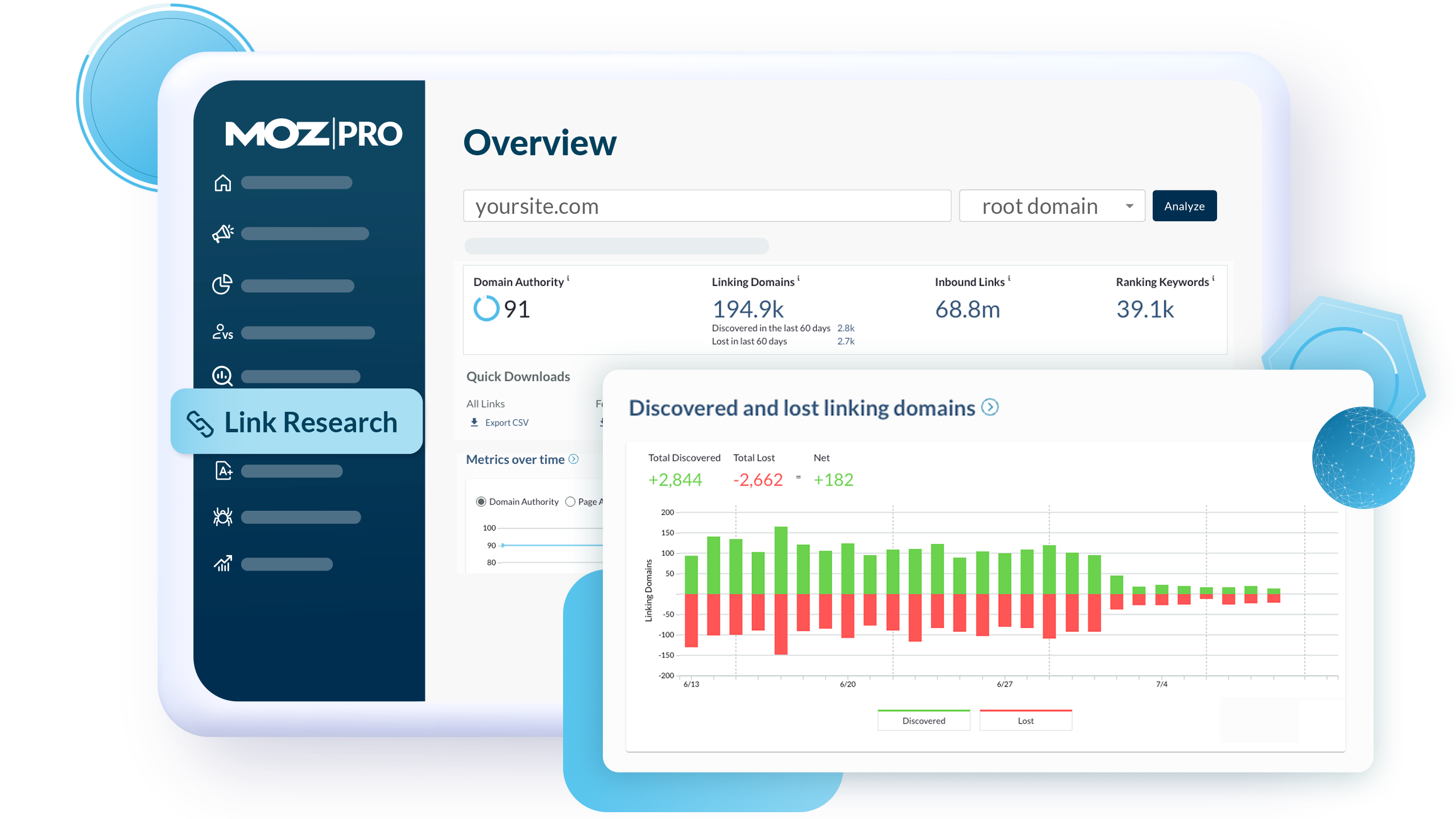Click the megaphone campaigns icon
The height and width of the screenshot is (819, 1456).
(x=222, y=234)
